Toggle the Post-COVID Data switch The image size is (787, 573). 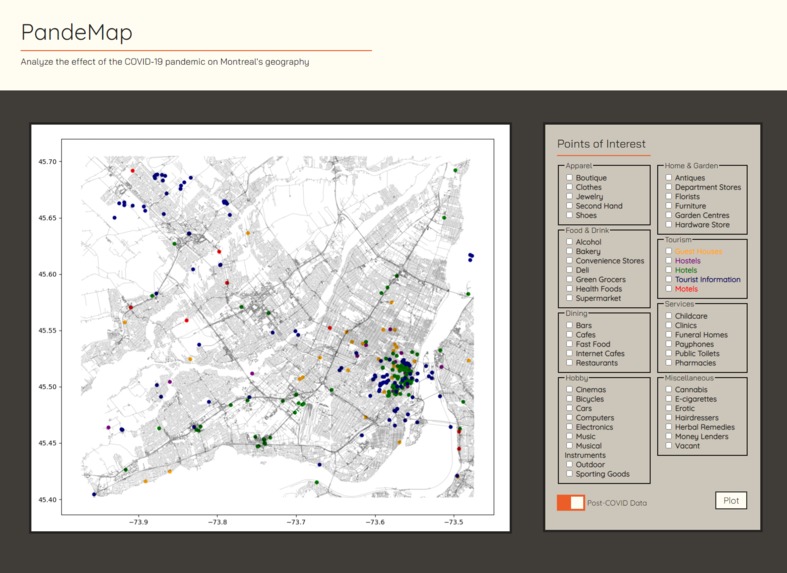(571, 502)
